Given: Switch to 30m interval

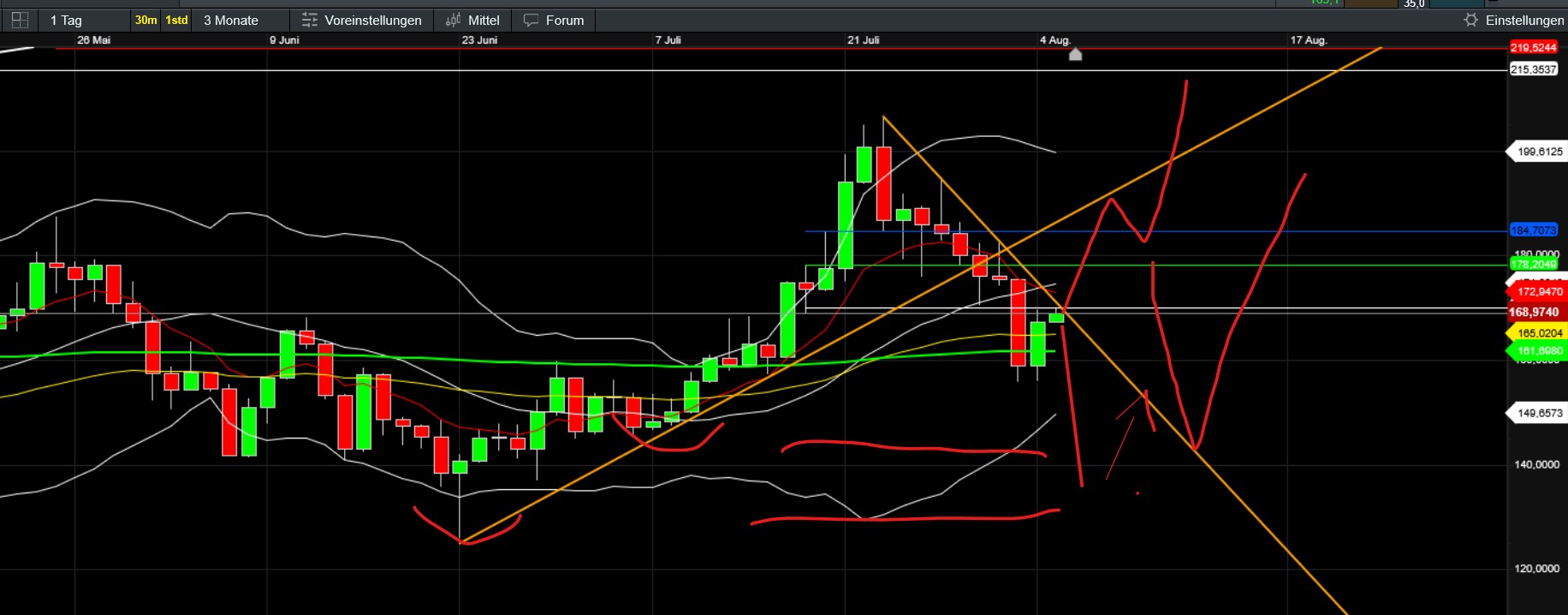Looking at the screenshot, I should point(146,20).
